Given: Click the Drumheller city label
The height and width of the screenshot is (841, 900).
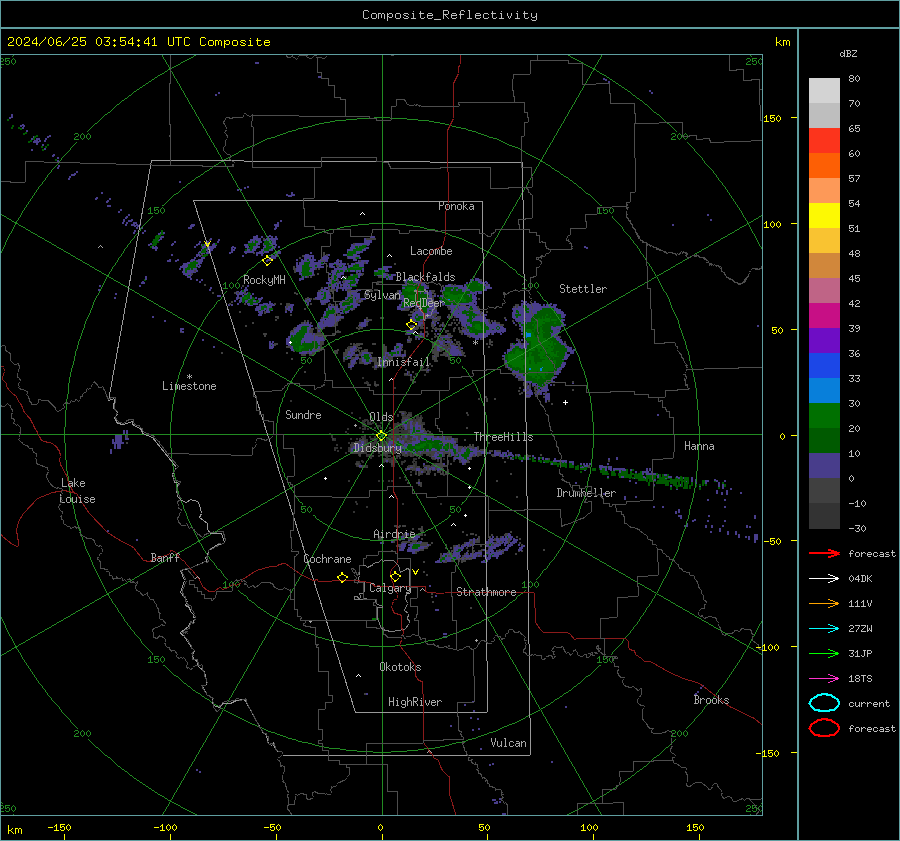Looking at the screenshot, I should [586, 493].
